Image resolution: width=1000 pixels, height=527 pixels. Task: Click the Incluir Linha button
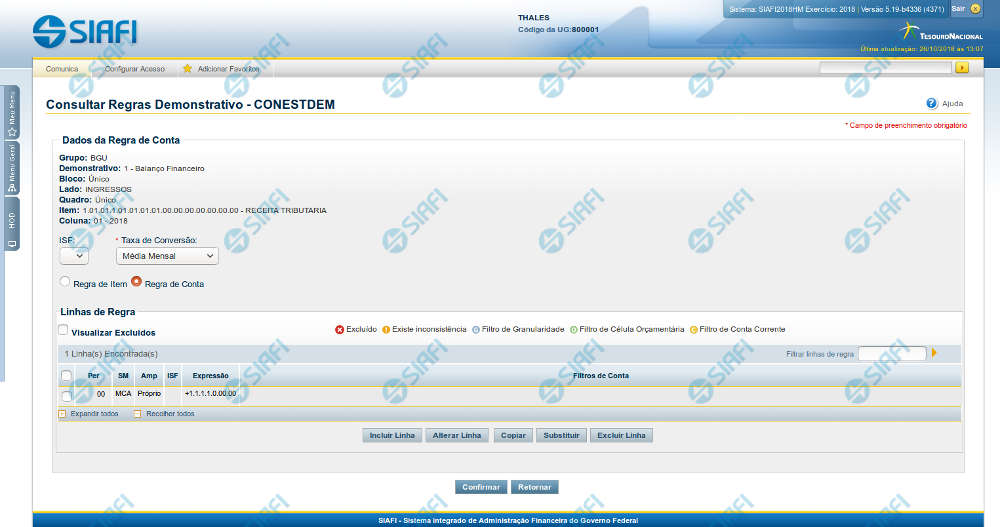point(392,436)
